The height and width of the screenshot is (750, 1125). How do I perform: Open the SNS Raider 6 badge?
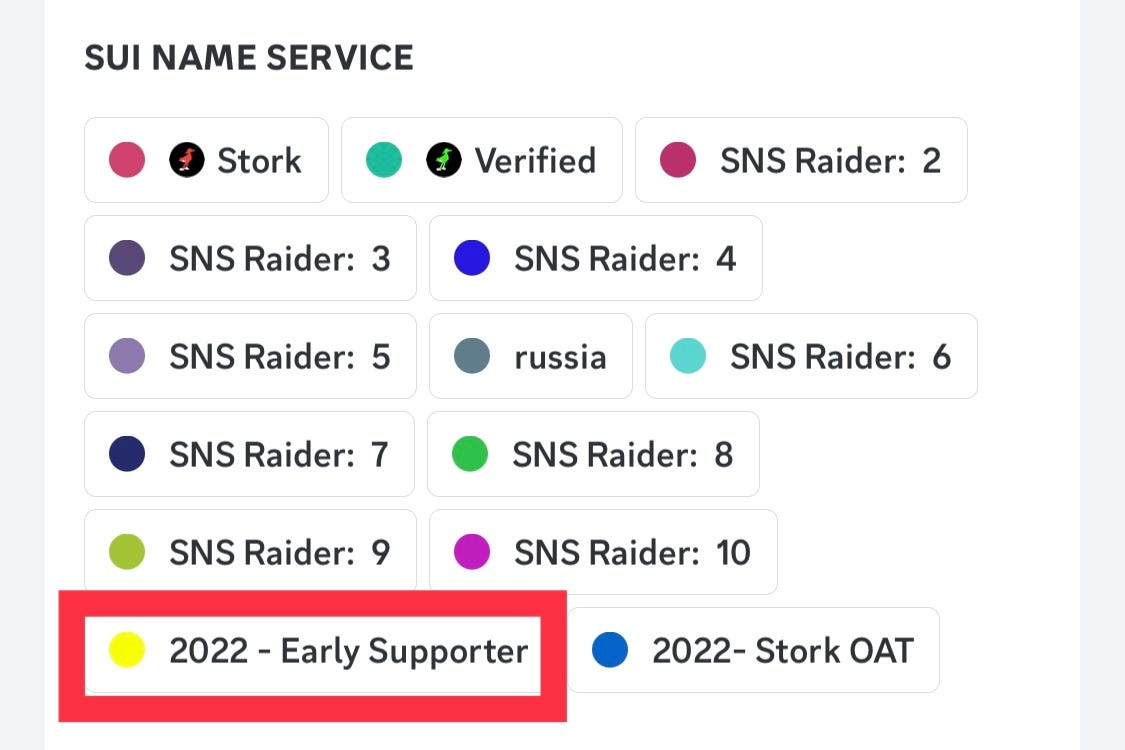click(811, 356)
